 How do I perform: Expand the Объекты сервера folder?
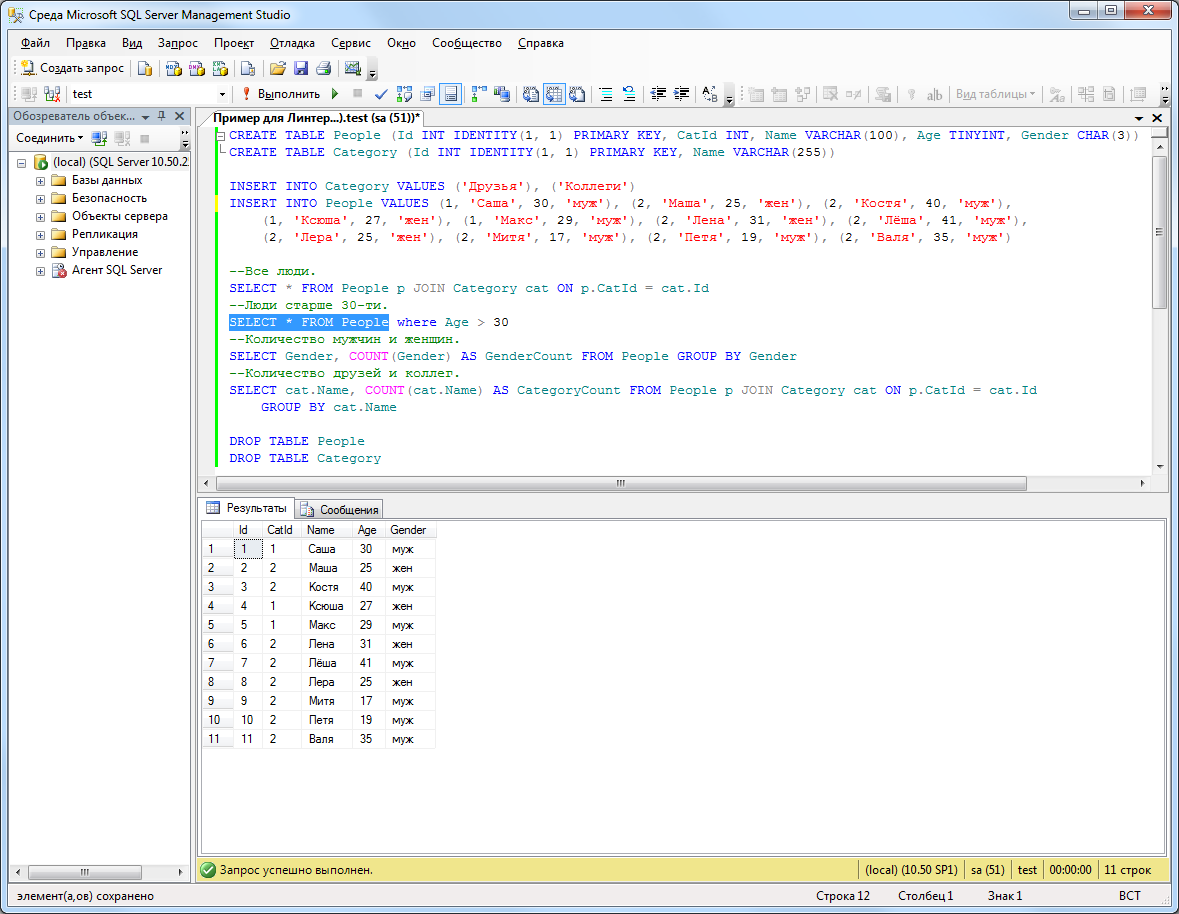point(41,217)
